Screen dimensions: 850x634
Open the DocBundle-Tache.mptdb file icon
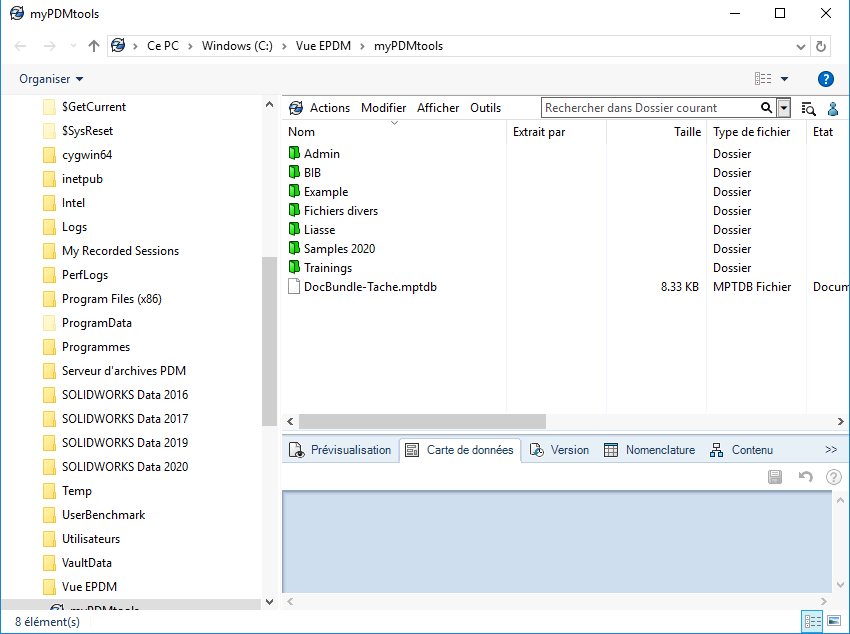pyautogui.click(x=294, y=287)
